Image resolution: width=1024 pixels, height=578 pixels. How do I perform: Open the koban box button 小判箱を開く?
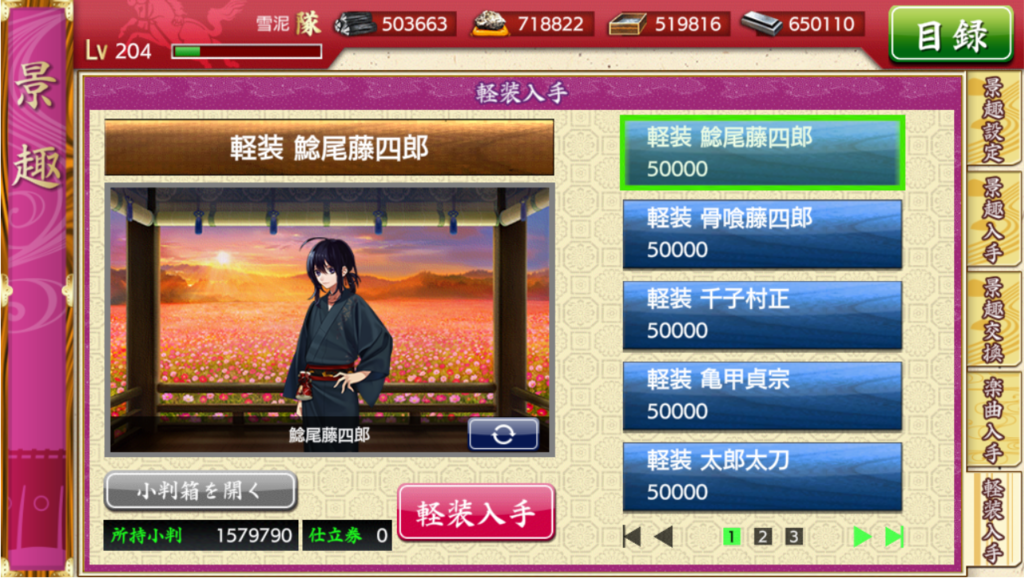coord(200,490)
